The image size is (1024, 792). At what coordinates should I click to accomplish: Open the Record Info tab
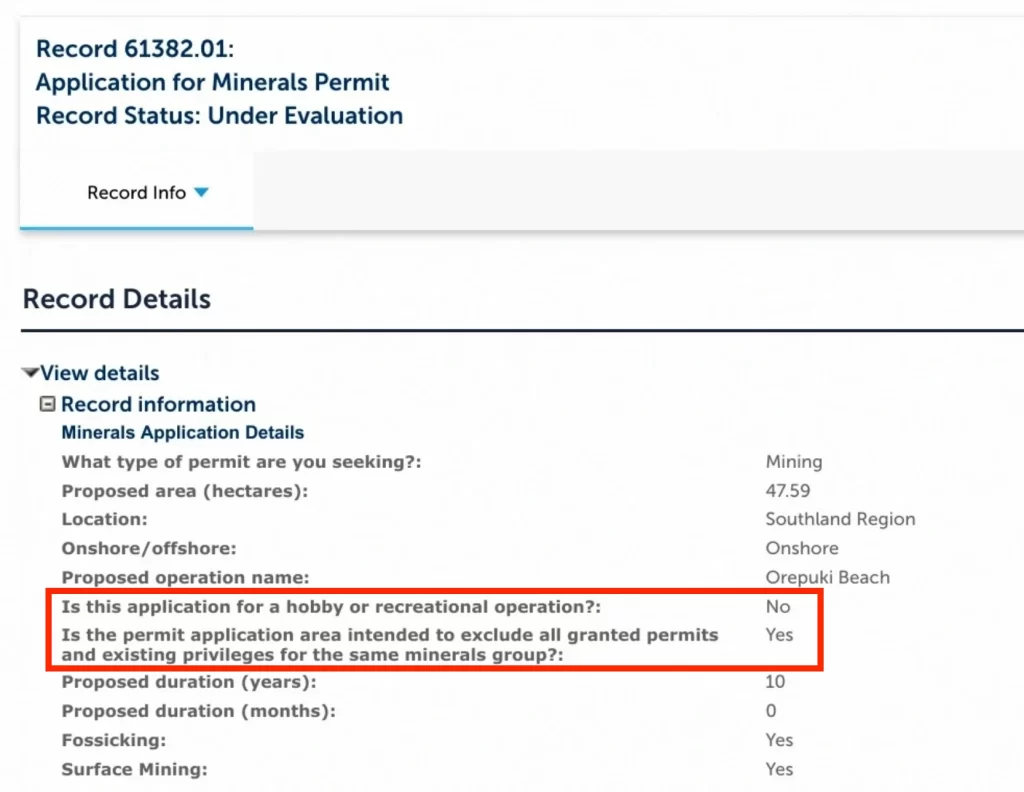tap(136, 193)
